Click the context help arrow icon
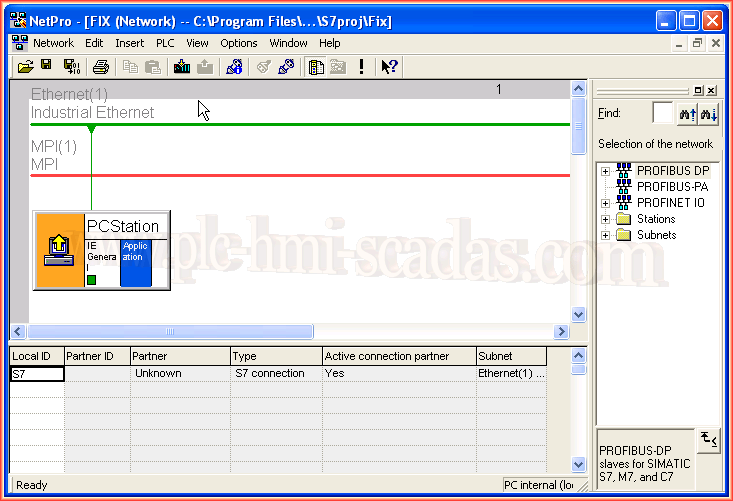The width and height of the screenshot is (733, 501). point(389,67)
